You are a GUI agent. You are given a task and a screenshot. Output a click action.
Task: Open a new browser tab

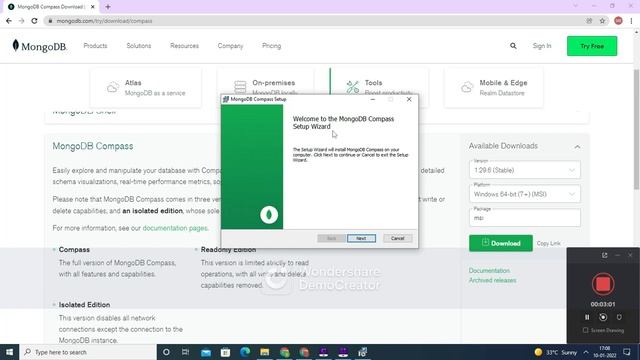pyautogui.click(x=108, y=7)
